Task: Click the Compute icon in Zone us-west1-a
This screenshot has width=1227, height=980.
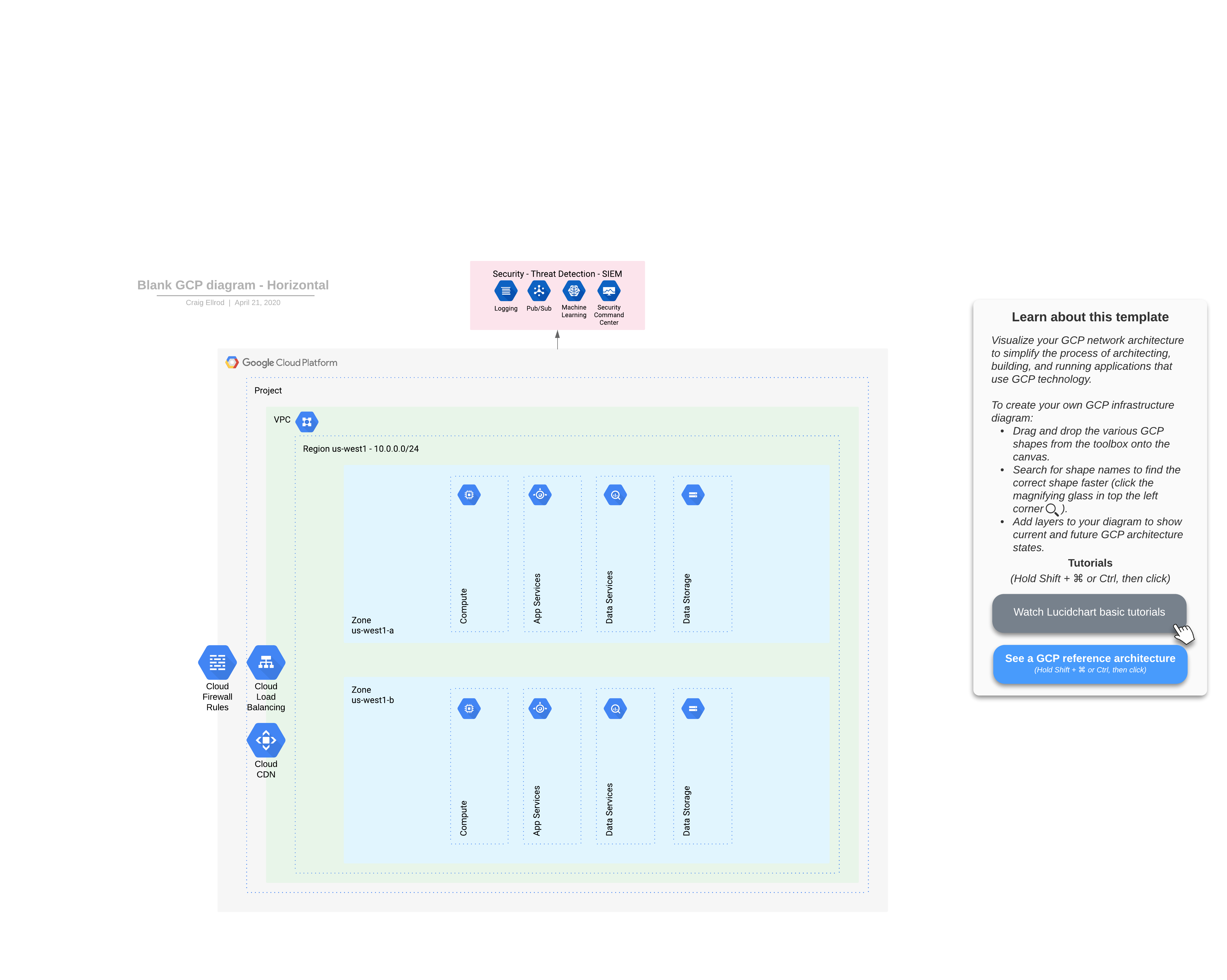Action: click(x=468, y=494)
